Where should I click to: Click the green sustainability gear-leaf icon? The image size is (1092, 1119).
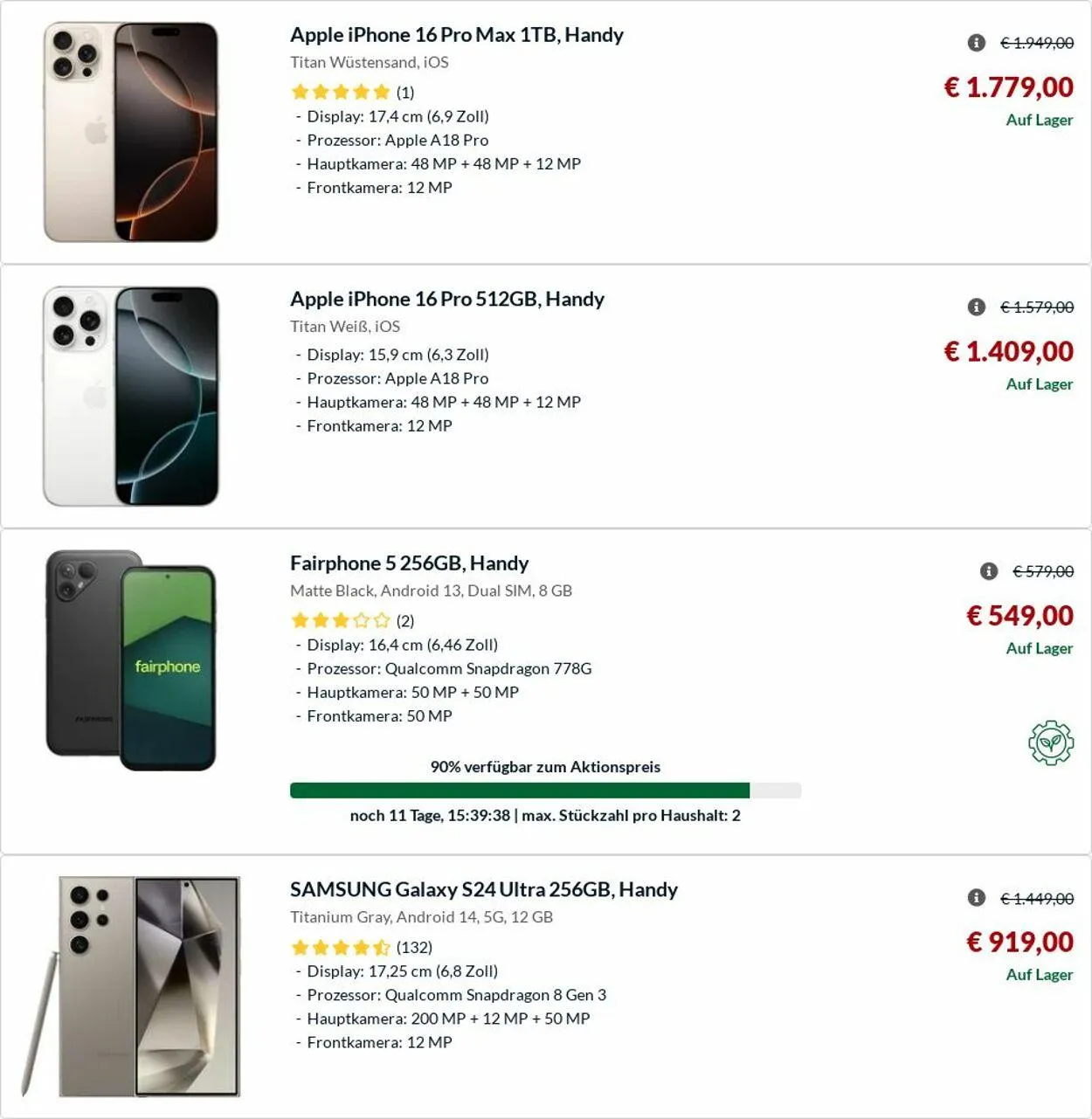click(x=1050, y=743)
